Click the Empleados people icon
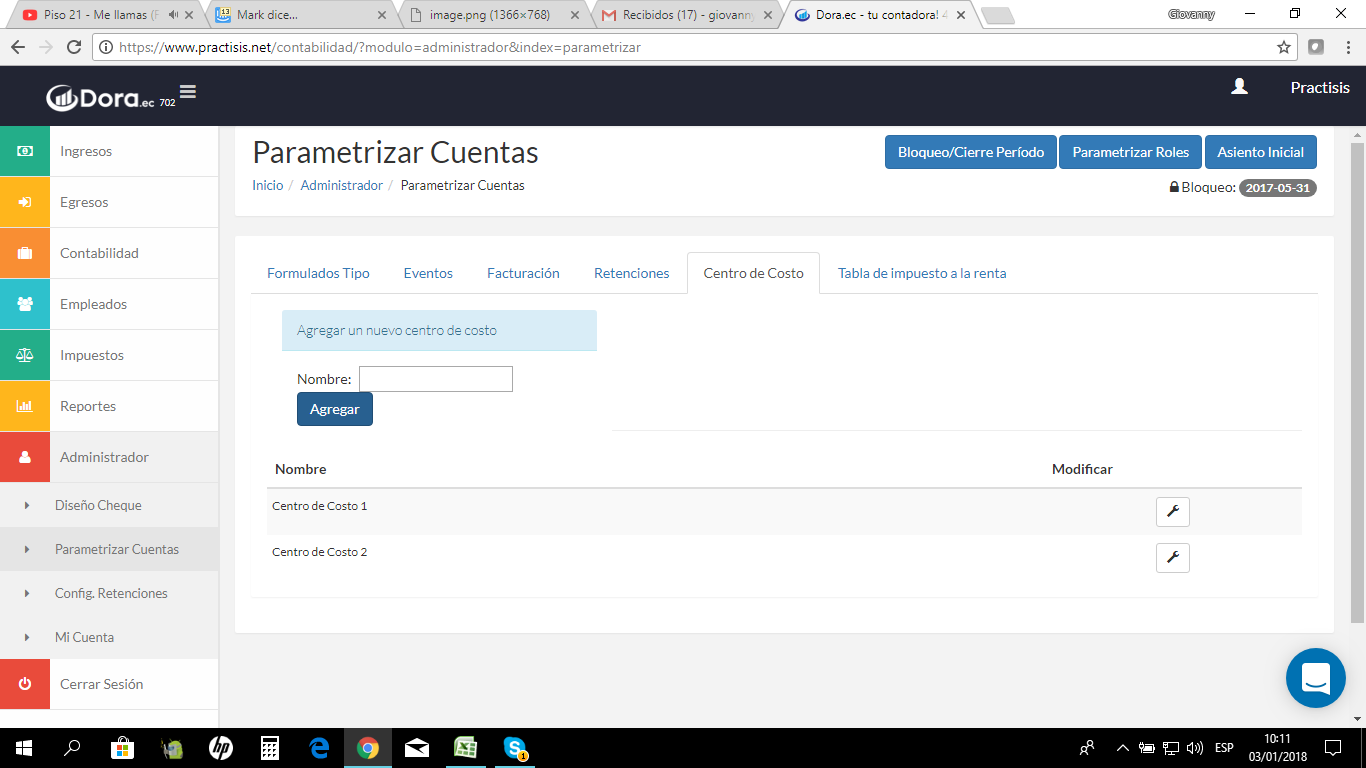The width and height of the screenshot is (1366, 768). coord(25,304)
